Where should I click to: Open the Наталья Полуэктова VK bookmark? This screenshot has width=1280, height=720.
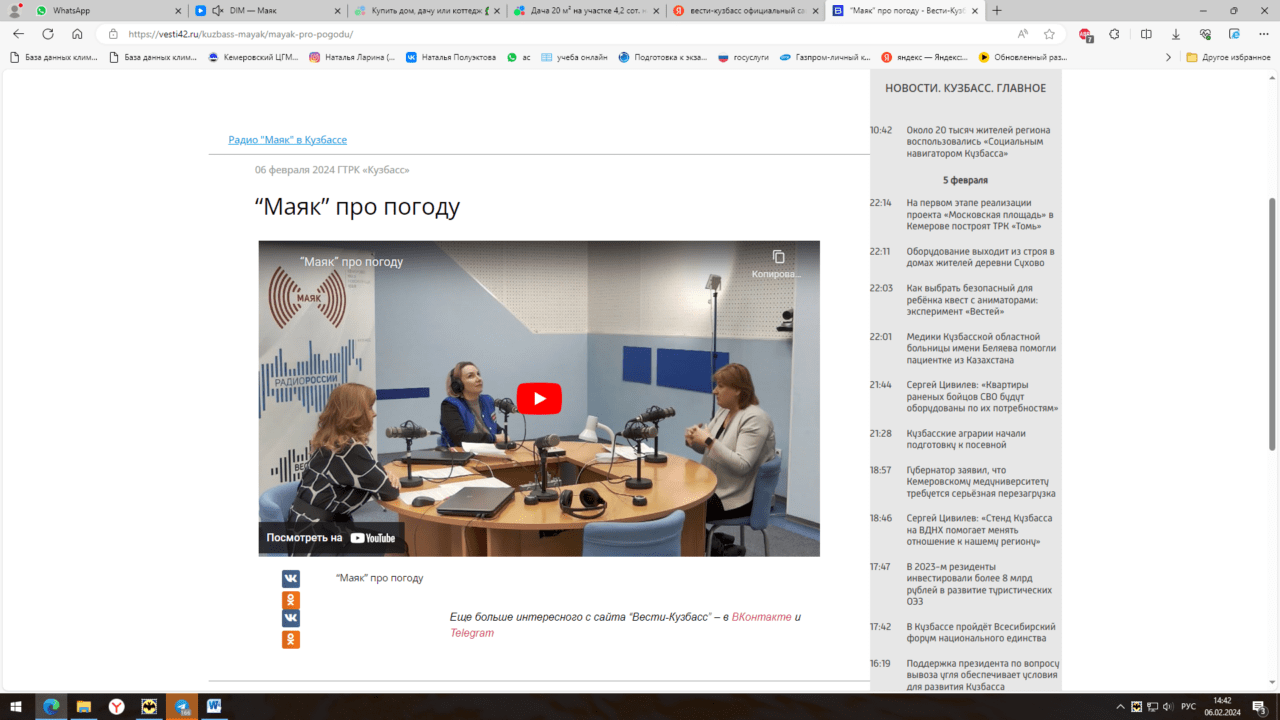coord(451,57)
